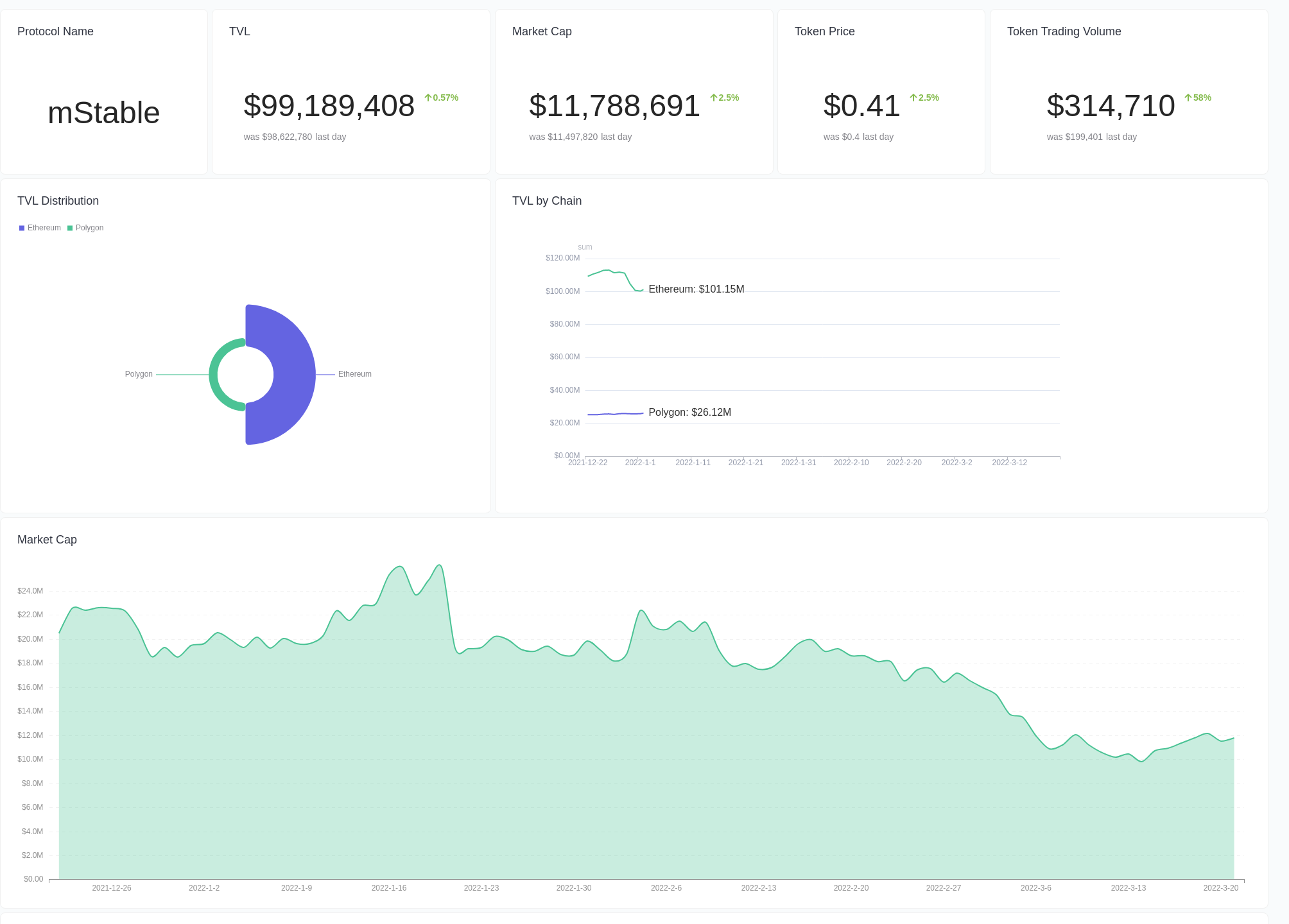1289x924 pixels.
Task: Open the TVL Distribution panel title
Action: (x=58, y=201)
